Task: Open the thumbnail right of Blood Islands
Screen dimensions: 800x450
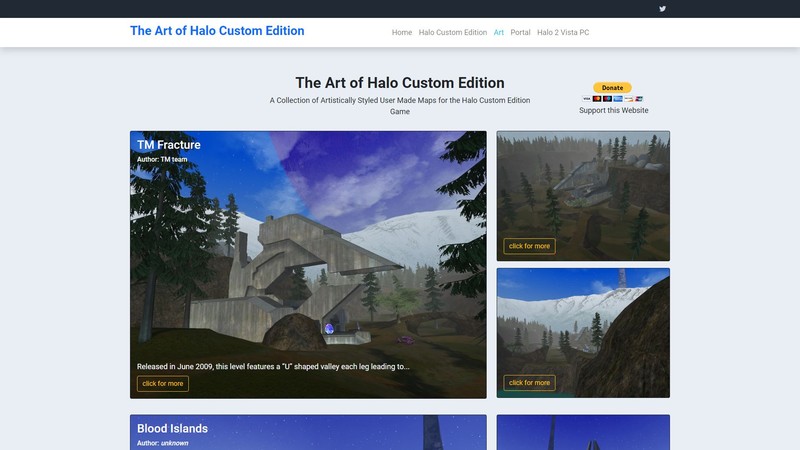Action: coord(583,433)
